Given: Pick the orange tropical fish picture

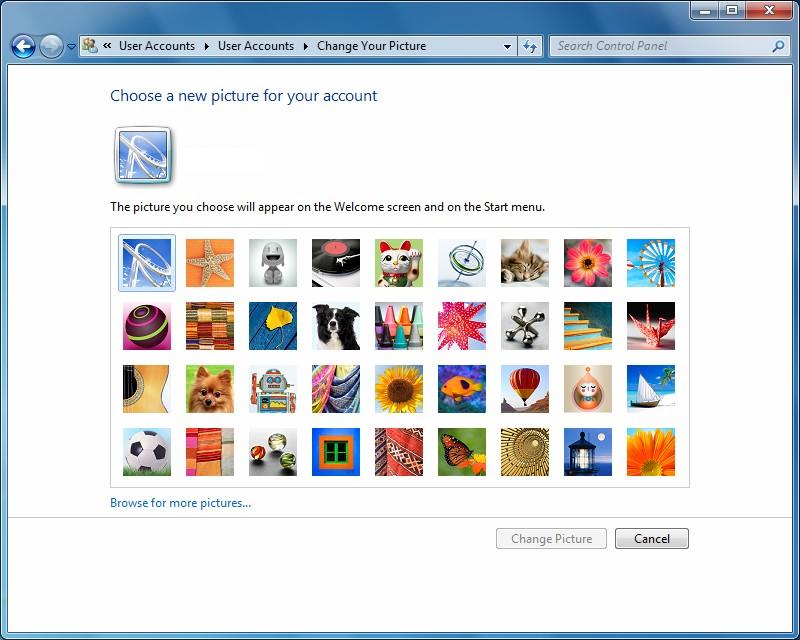Looking at the screenshot, I should coord(462,389).
